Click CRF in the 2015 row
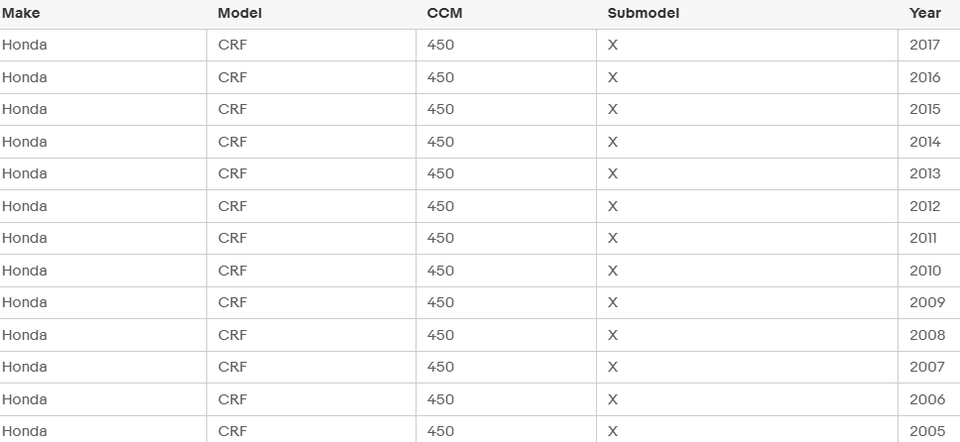Screen dimensions: 960x442 (x=232, y=109)
